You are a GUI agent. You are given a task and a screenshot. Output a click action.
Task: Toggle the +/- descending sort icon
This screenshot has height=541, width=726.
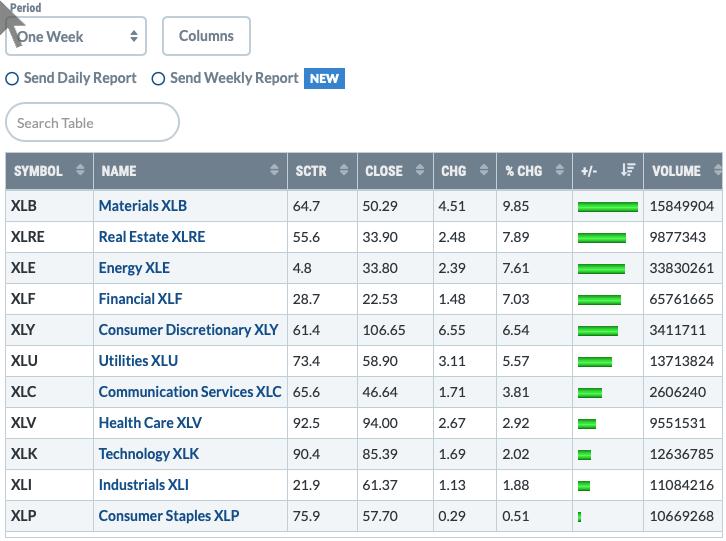(628, 170)
